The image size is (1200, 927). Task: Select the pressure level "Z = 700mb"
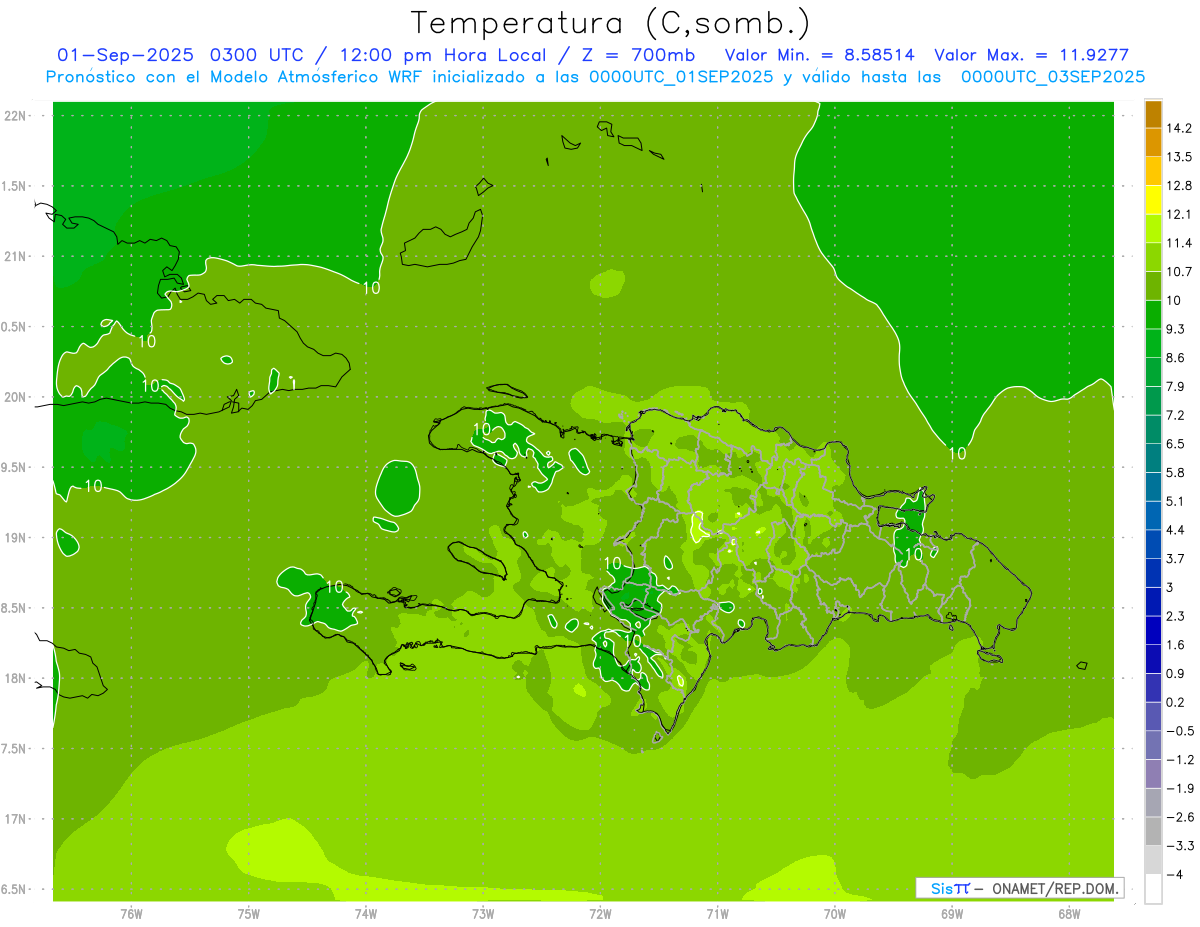tap(639, 55)
